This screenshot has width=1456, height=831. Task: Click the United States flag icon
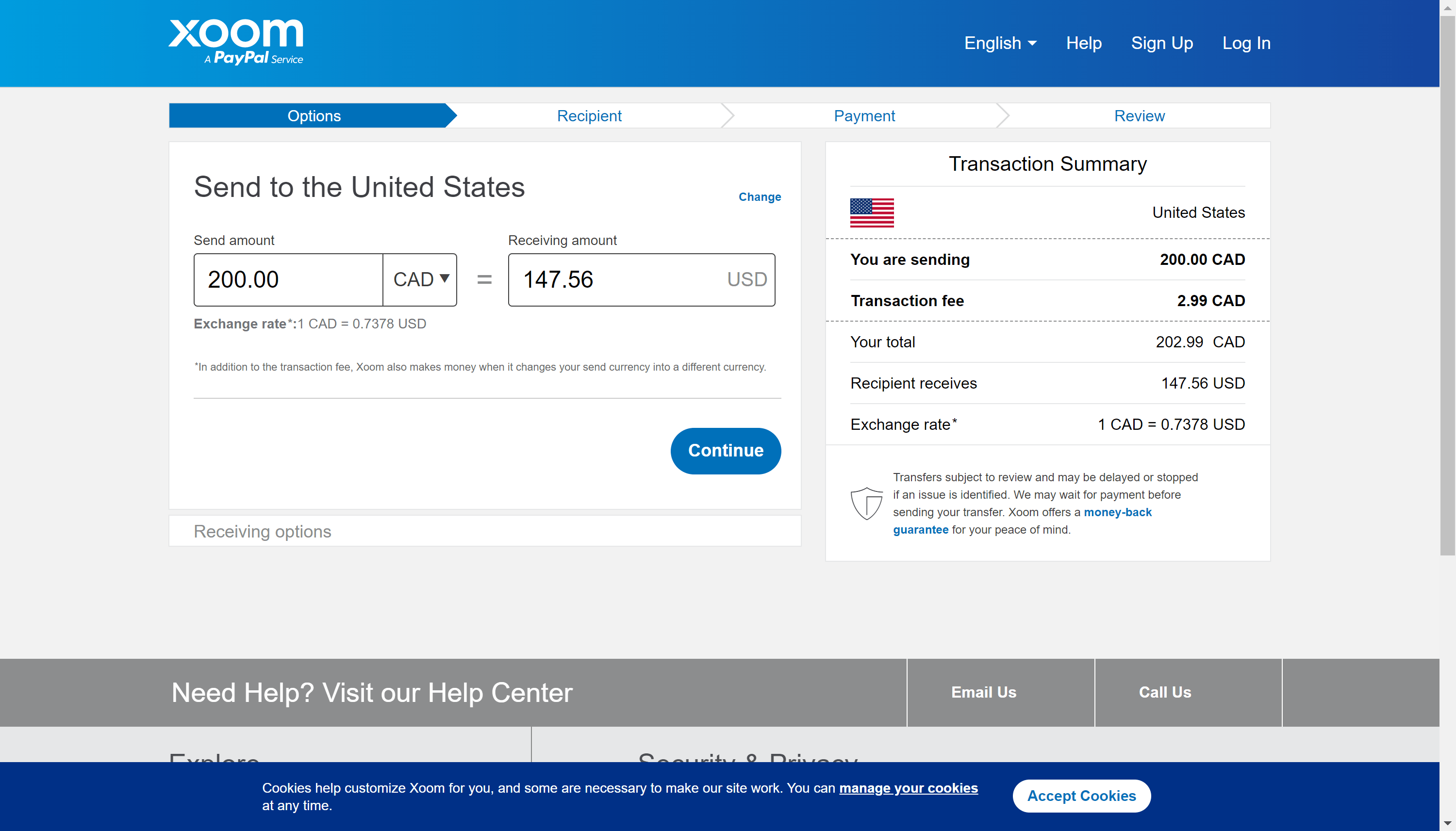tap(872, 213)
